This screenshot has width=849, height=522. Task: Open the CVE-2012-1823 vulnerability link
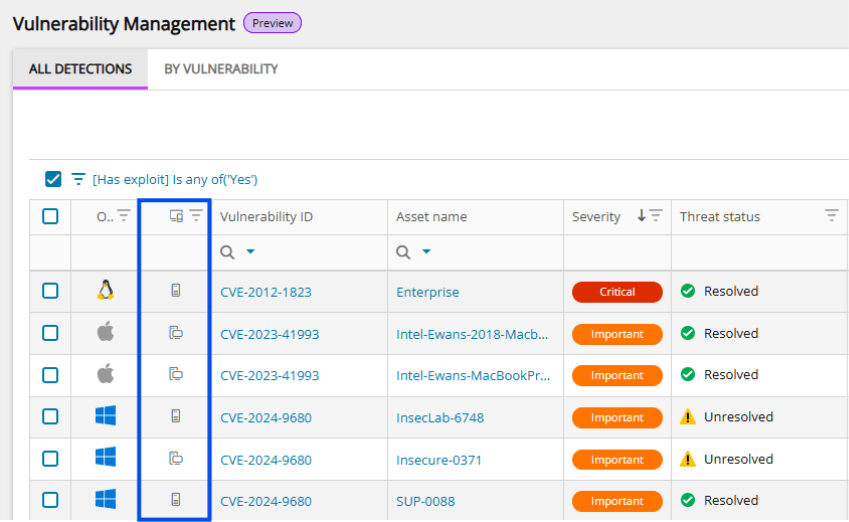265,292
